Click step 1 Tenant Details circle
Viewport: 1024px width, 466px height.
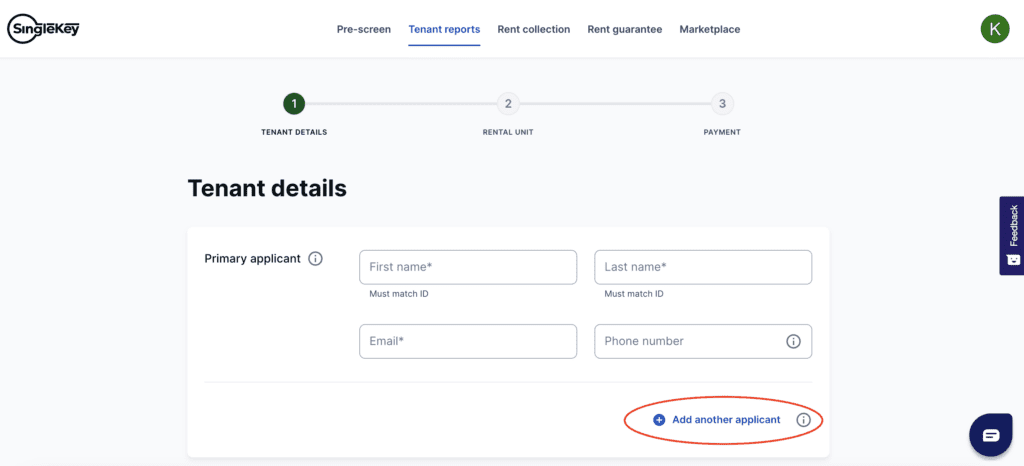pyautogui.click(x=294, y=104)
